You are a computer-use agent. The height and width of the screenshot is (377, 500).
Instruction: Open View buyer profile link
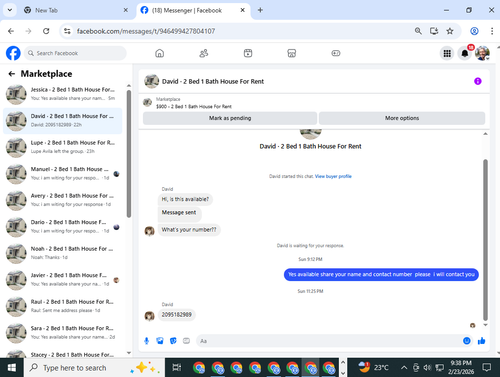tap(333, 176)
